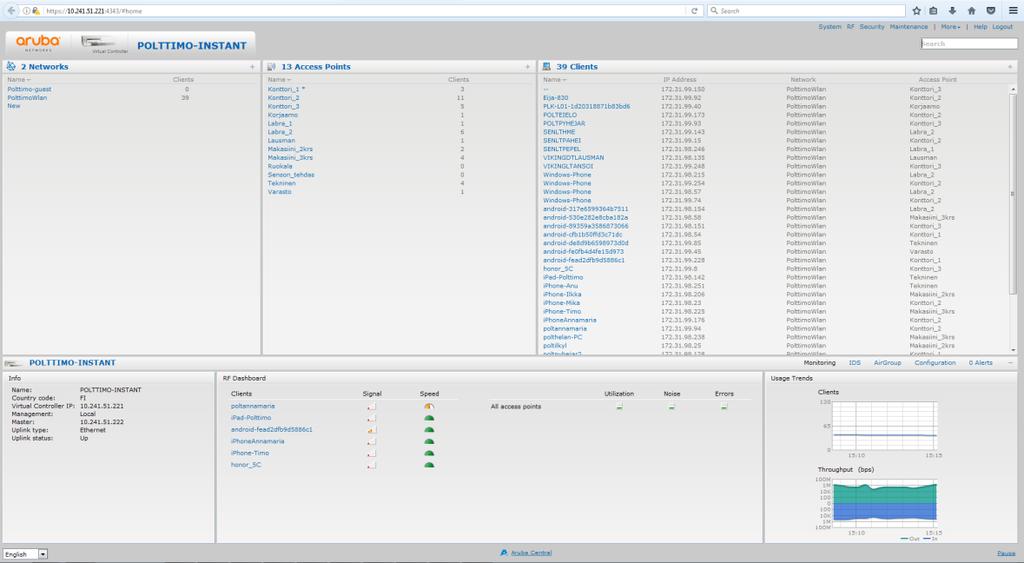Open the More dropdown menu
The width and height of the screenshot is (1024, 563).
950,27
